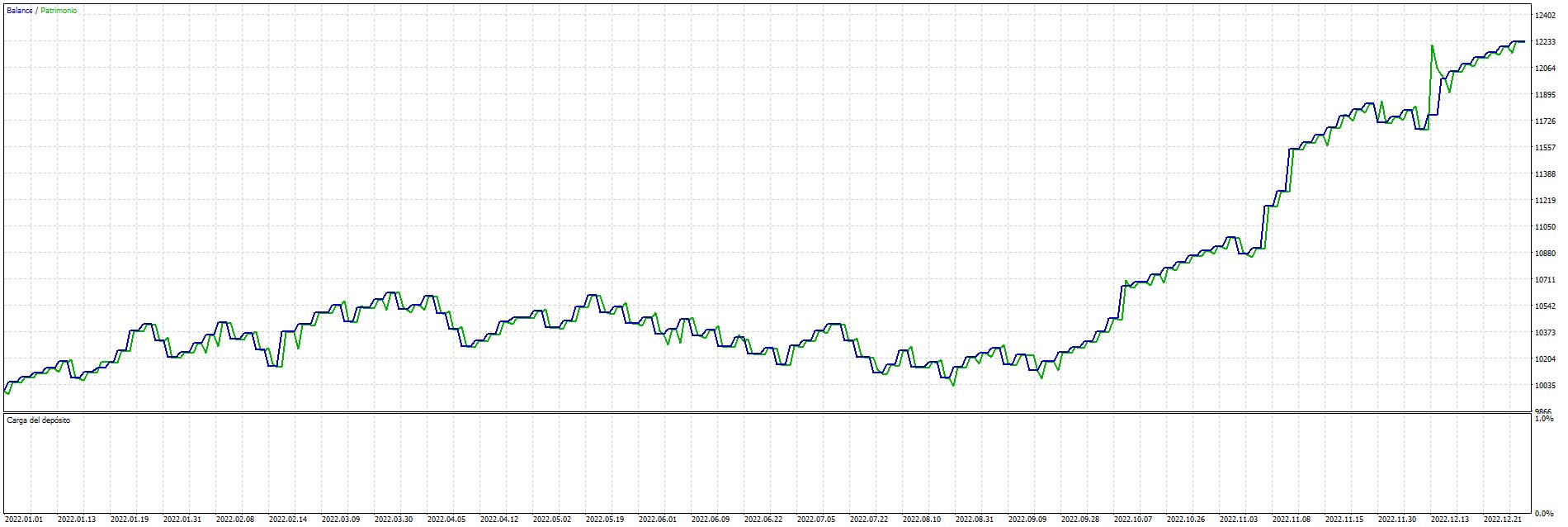Click the 1.0% deposit load axis label

[1544, 420]
